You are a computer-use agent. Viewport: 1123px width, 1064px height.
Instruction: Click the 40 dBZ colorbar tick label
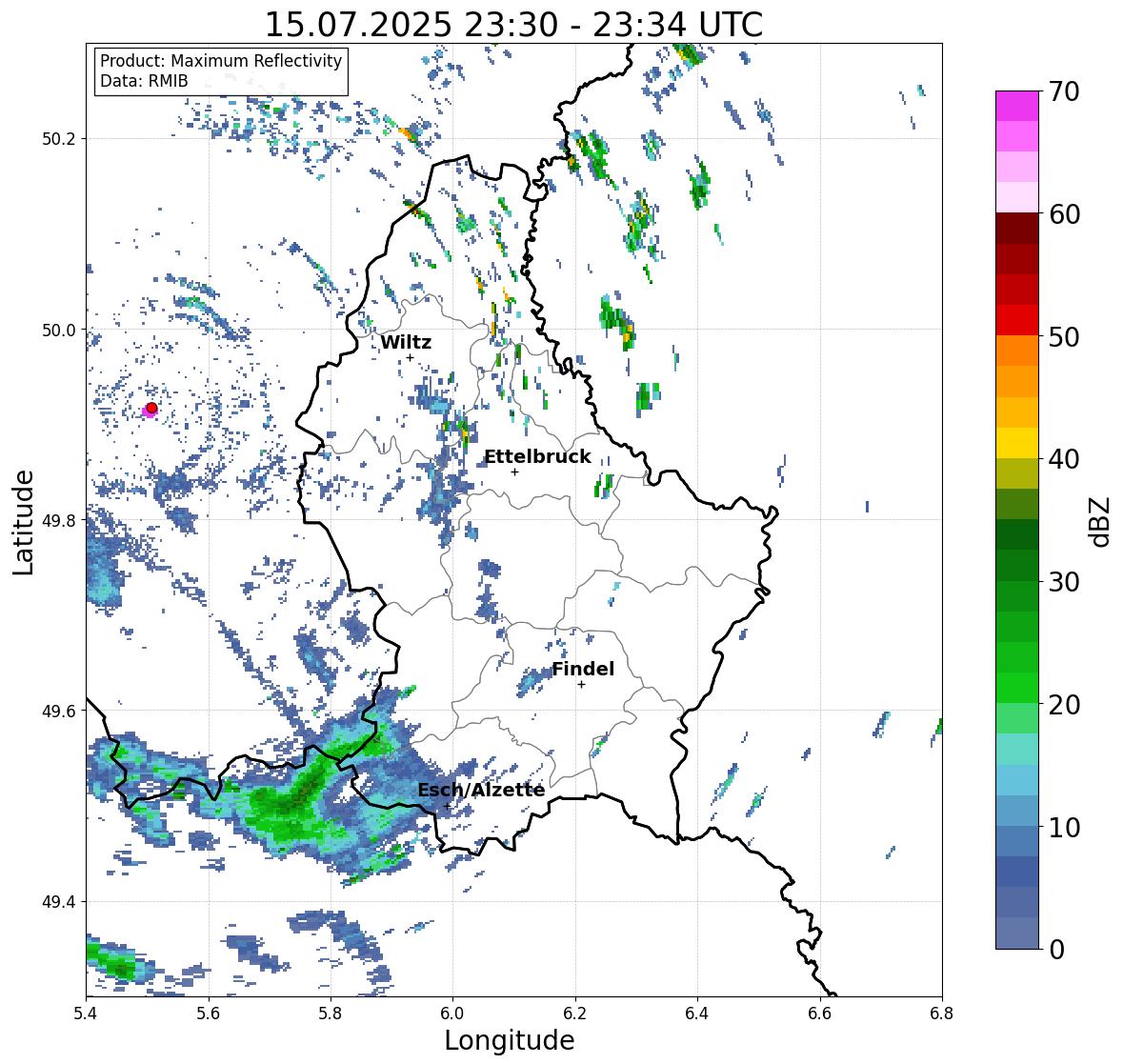[1064, 459]
